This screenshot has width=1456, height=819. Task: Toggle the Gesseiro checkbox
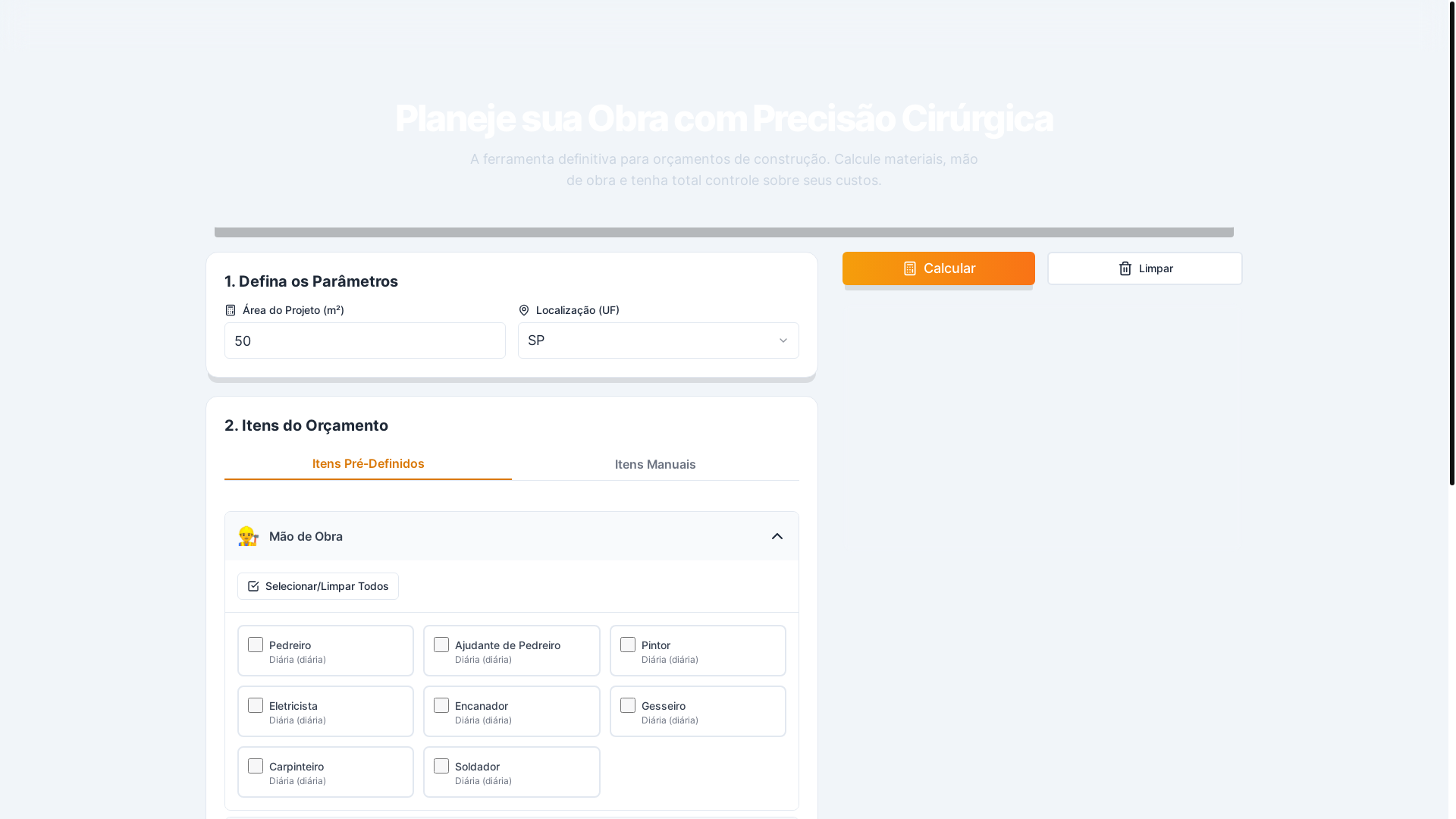[628, 705]
